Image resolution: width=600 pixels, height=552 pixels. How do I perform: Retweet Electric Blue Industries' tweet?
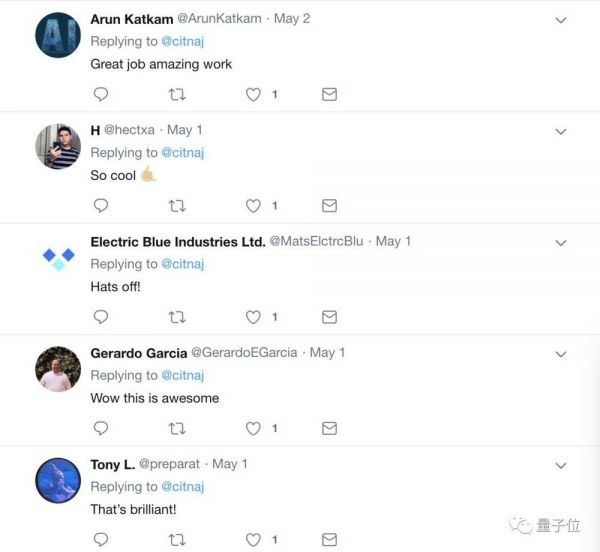point(177,316)
